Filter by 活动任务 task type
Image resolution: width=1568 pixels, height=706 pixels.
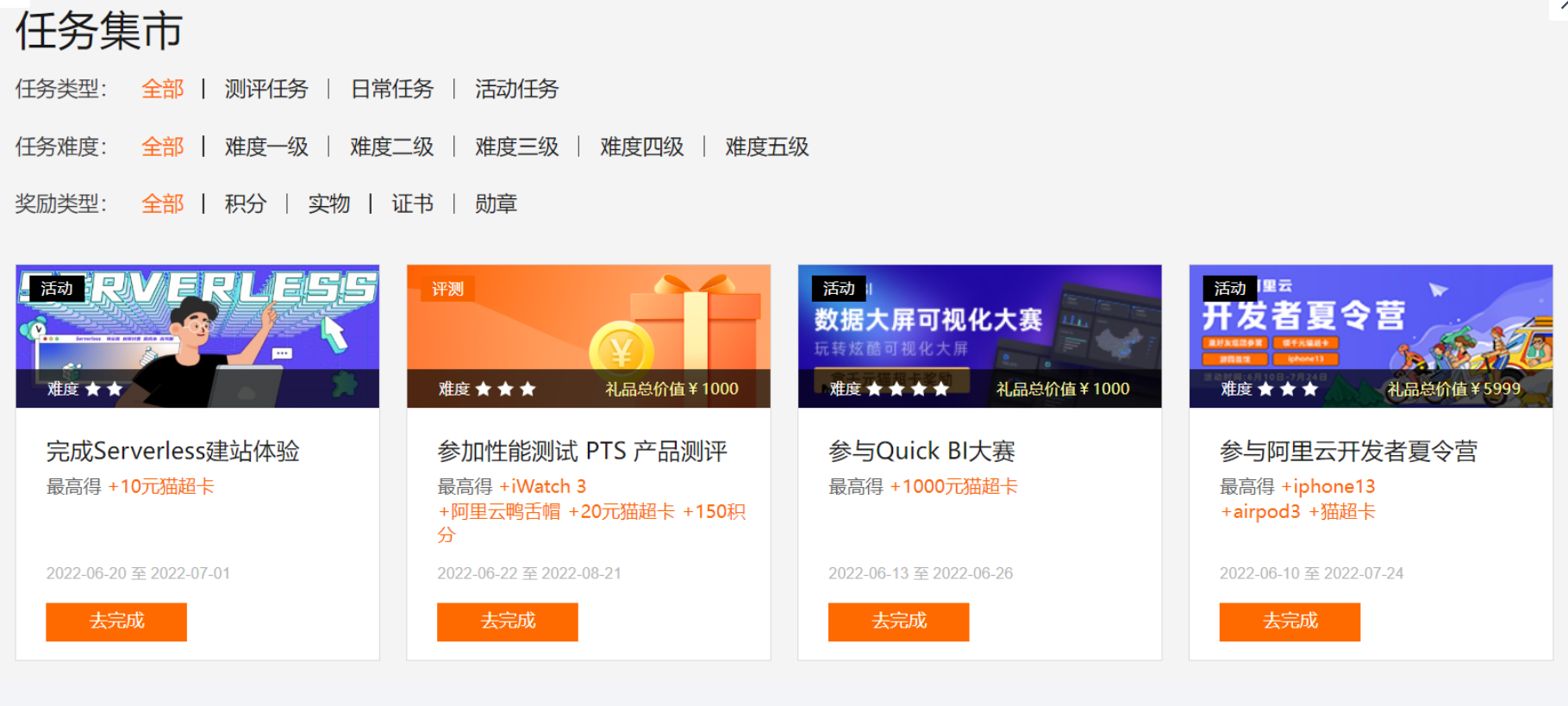click(517, 89)
